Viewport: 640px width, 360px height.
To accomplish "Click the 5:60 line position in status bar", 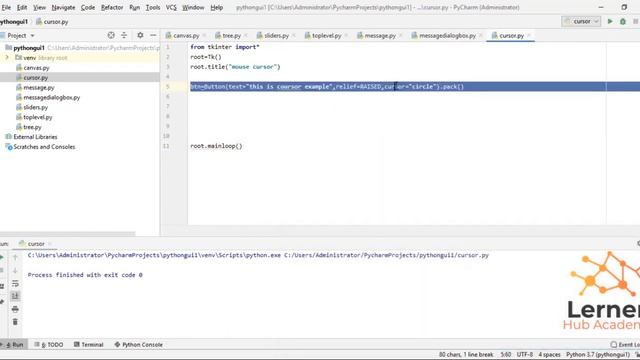I will point(506,354).
